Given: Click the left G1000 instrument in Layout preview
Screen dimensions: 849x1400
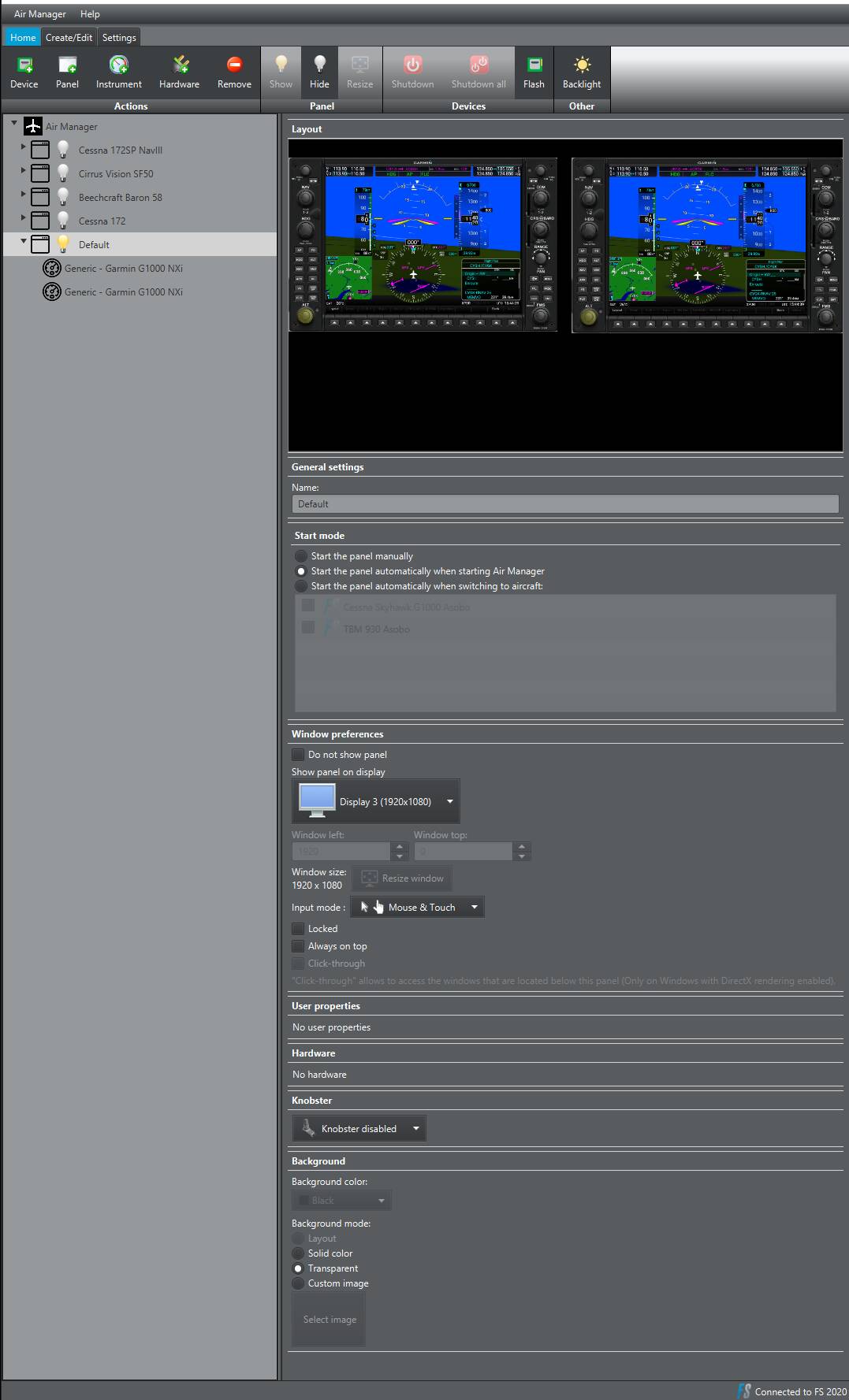Looking at the screenshot, I should coord(423,244).
